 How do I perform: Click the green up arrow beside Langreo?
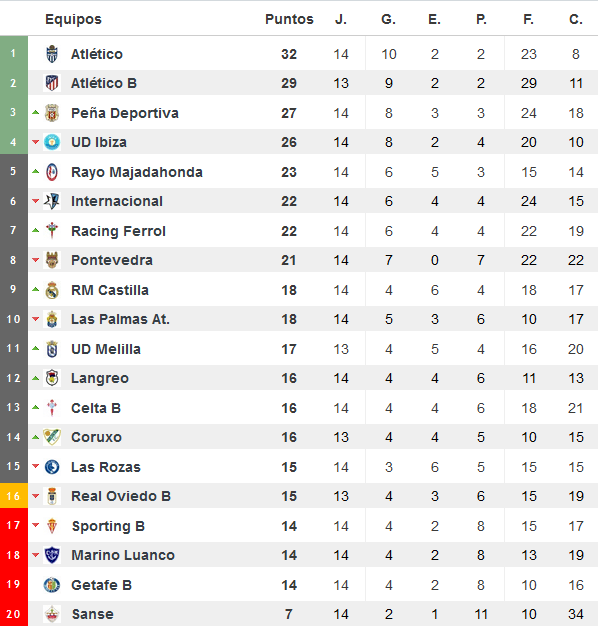point(36,378)
